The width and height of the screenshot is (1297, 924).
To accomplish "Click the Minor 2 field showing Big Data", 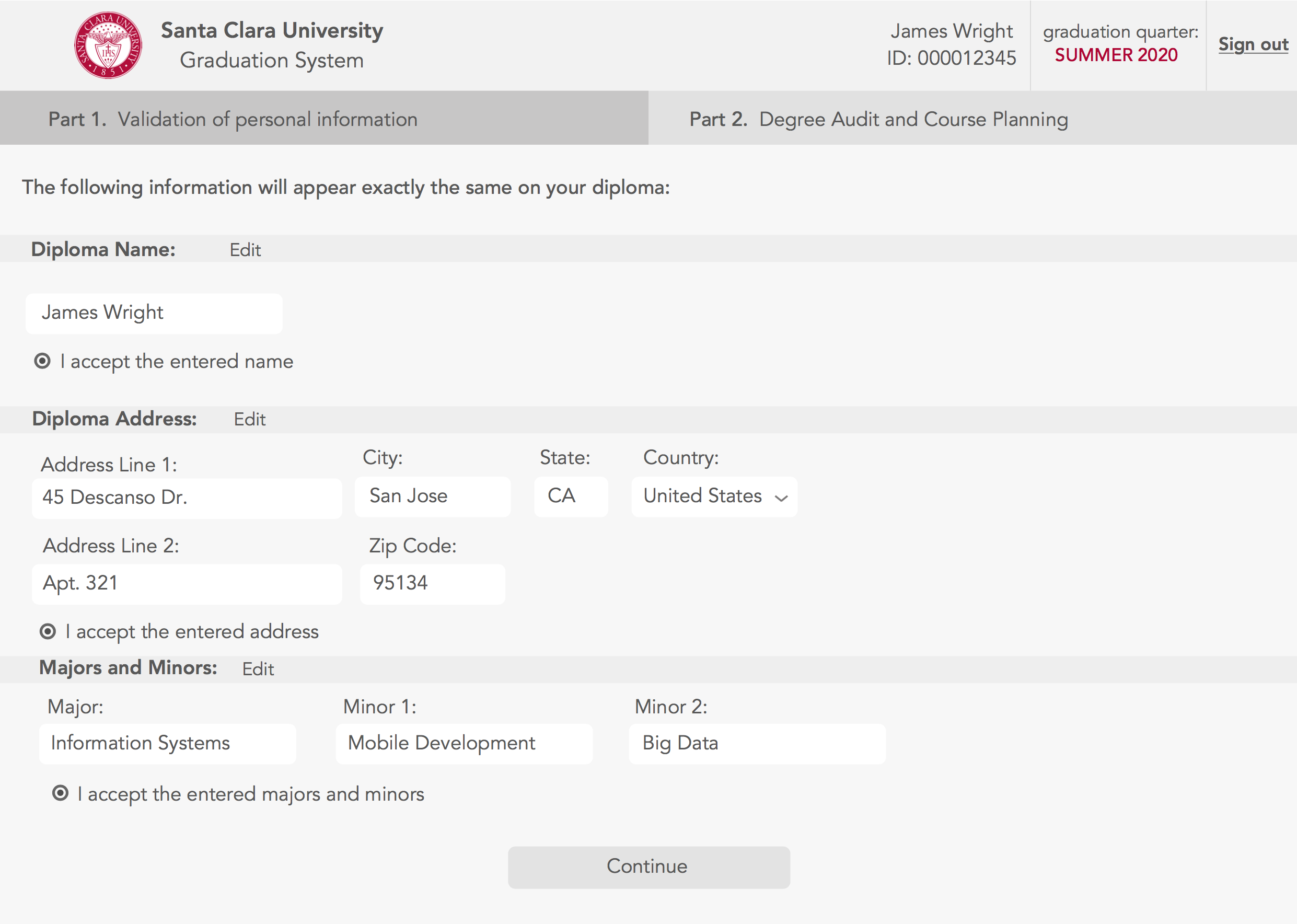I will pos(757,743).
